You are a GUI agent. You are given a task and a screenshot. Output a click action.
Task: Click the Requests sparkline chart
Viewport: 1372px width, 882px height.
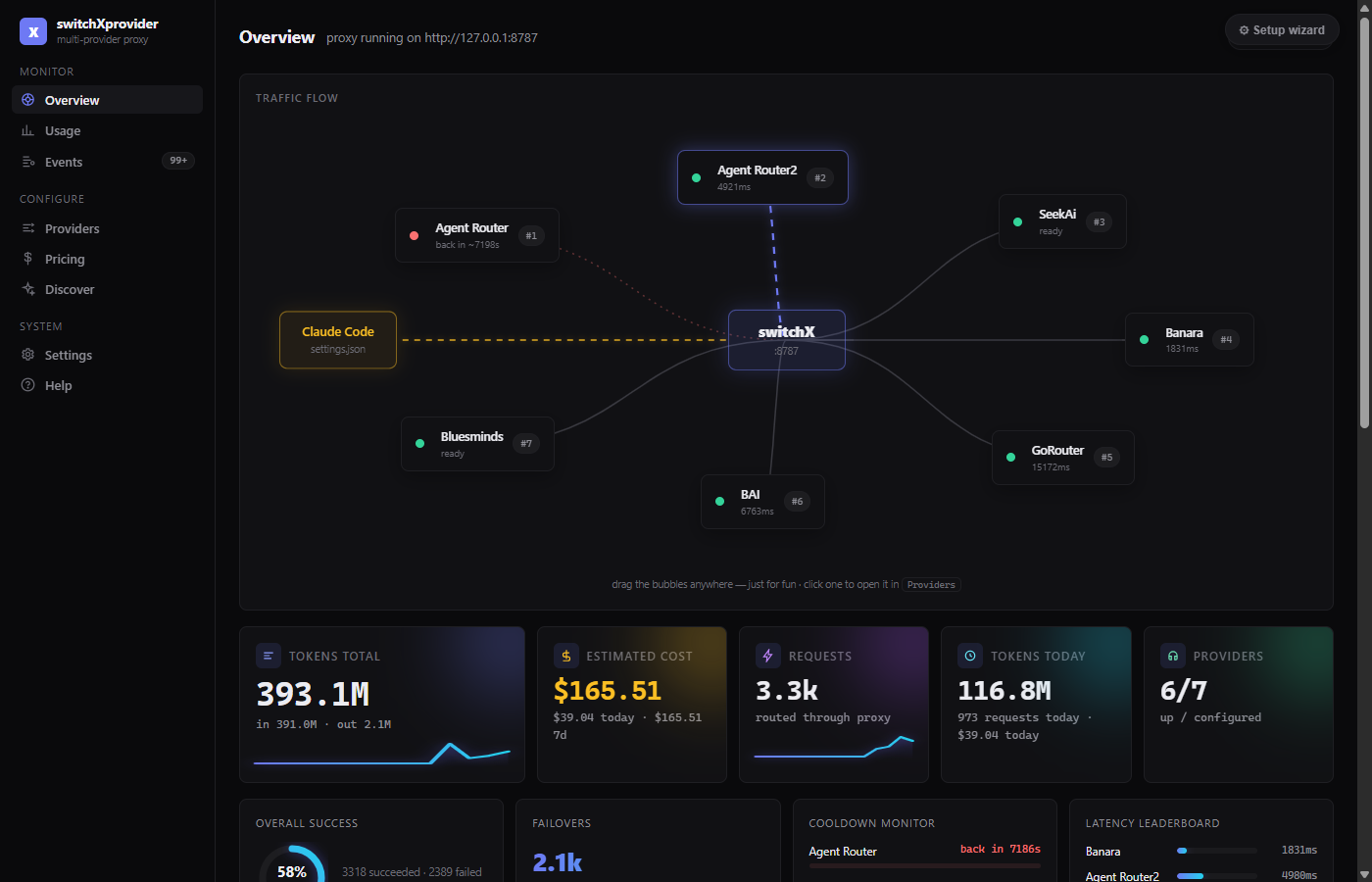(834, 747)
